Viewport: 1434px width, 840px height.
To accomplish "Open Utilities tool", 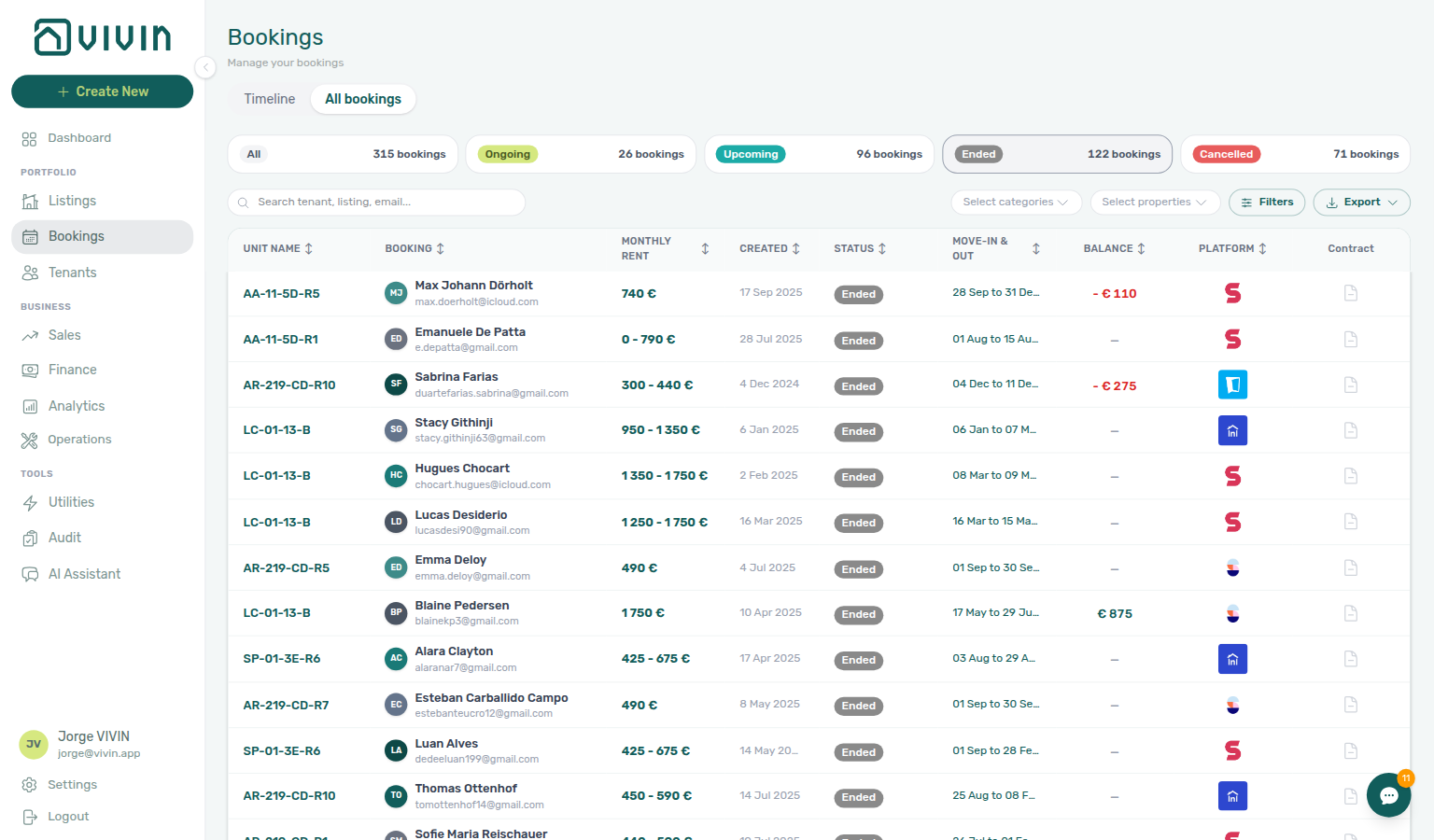I will coord(103,502).
